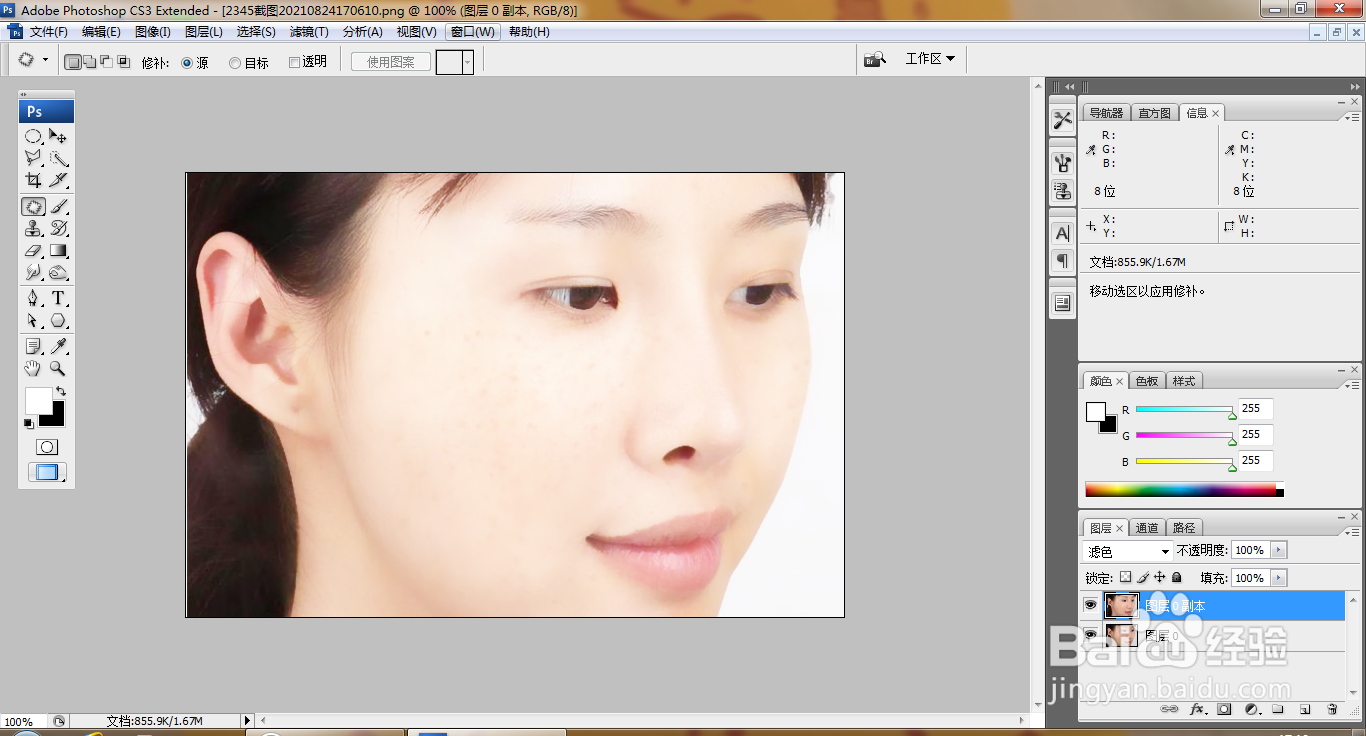Select the History Brush tool
This screenshot has height=736, width=1366.
(x=58, y=229)
